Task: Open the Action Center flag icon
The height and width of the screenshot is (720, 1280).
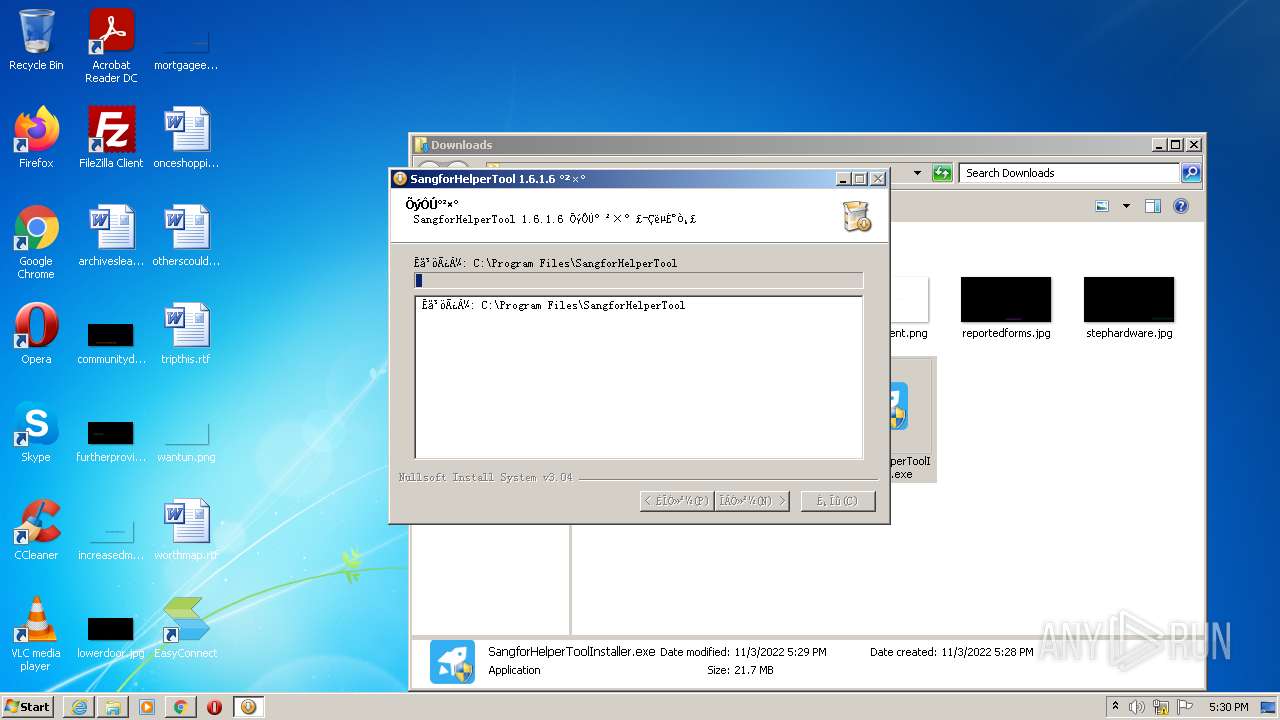Action: click(1185, 707)
